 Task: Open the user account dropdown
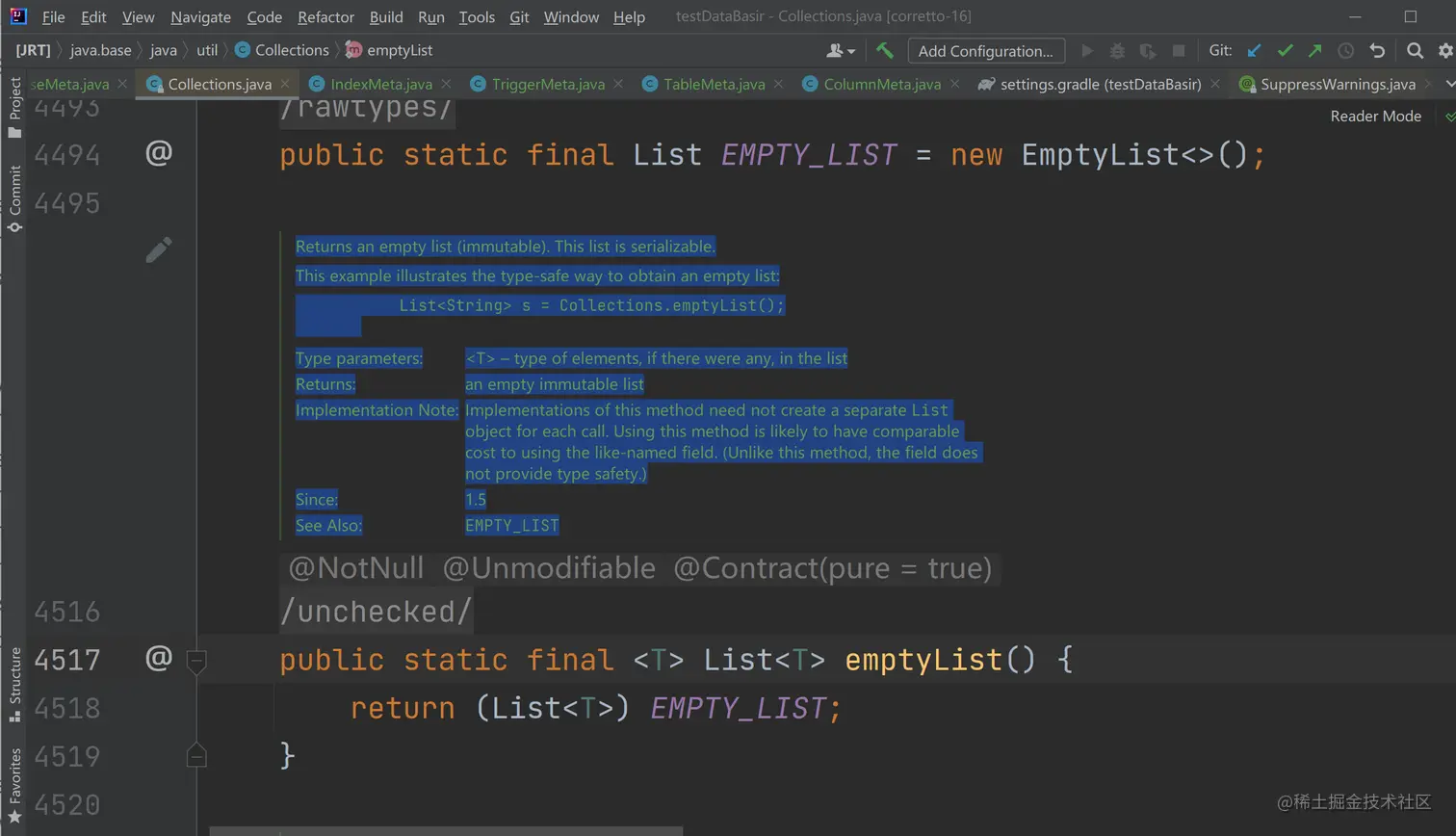click(841, 50)
